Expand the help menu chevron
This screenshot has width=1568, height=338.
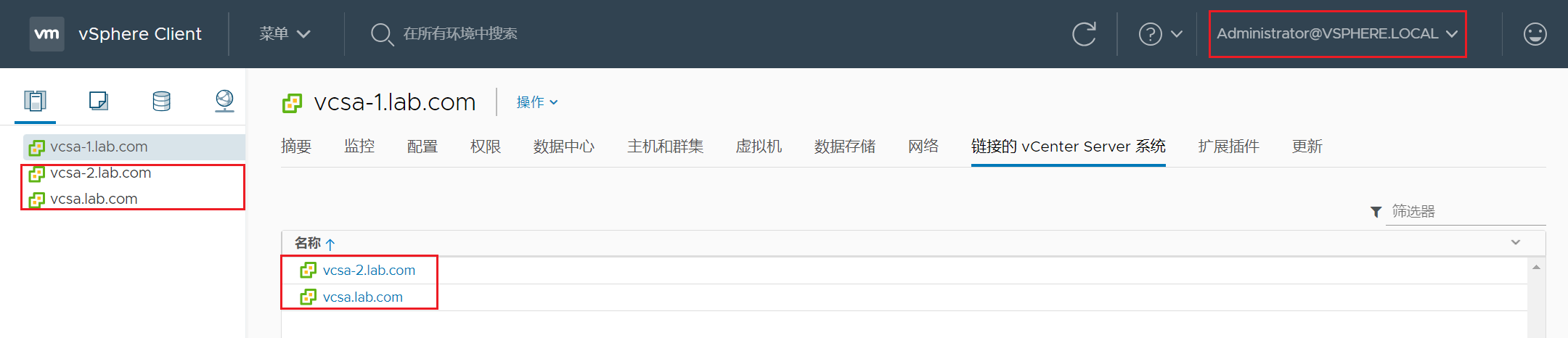[x=1177, y=34]
